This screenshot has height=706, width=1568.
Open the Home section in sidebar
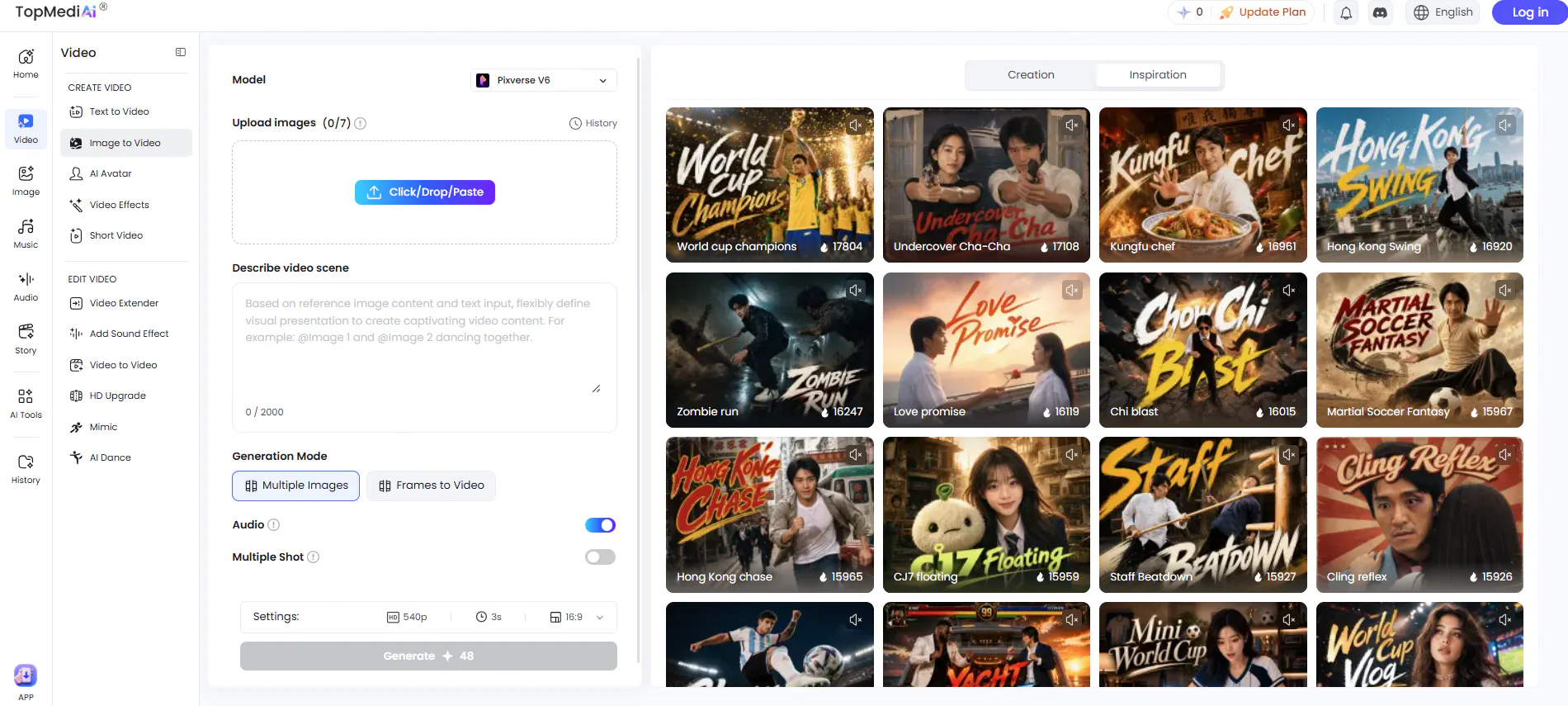click(x=26, y=64)
